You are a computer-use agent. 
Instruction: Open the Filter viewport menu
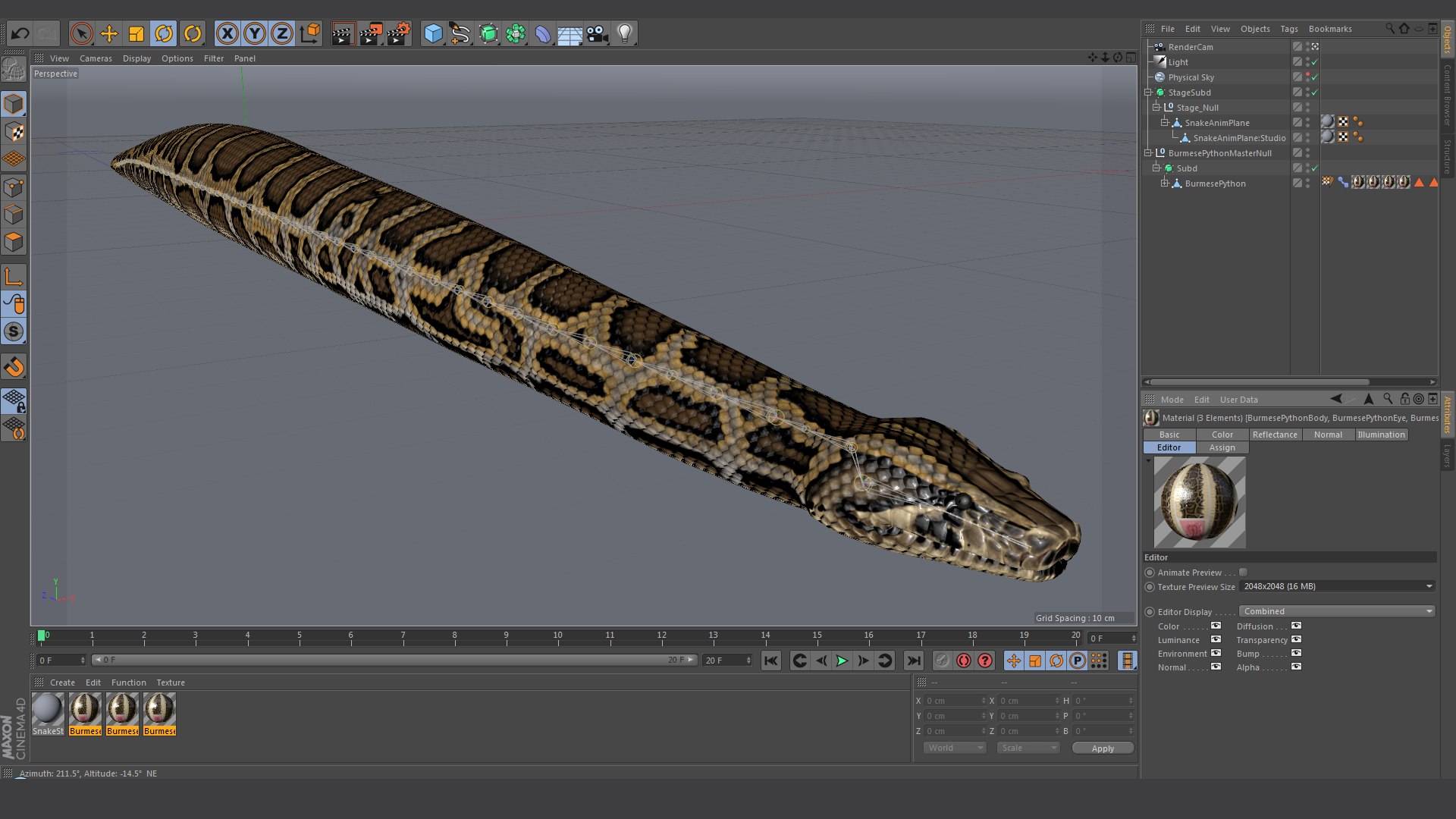pyautogui.click(x=214, y=58)
